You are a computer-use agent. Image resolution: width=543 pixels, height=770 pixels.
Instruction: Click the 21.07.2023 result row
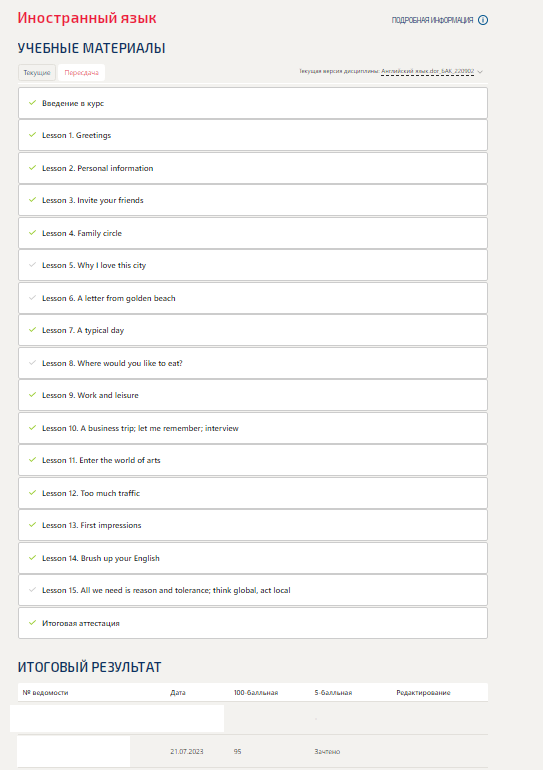point(253,751)
